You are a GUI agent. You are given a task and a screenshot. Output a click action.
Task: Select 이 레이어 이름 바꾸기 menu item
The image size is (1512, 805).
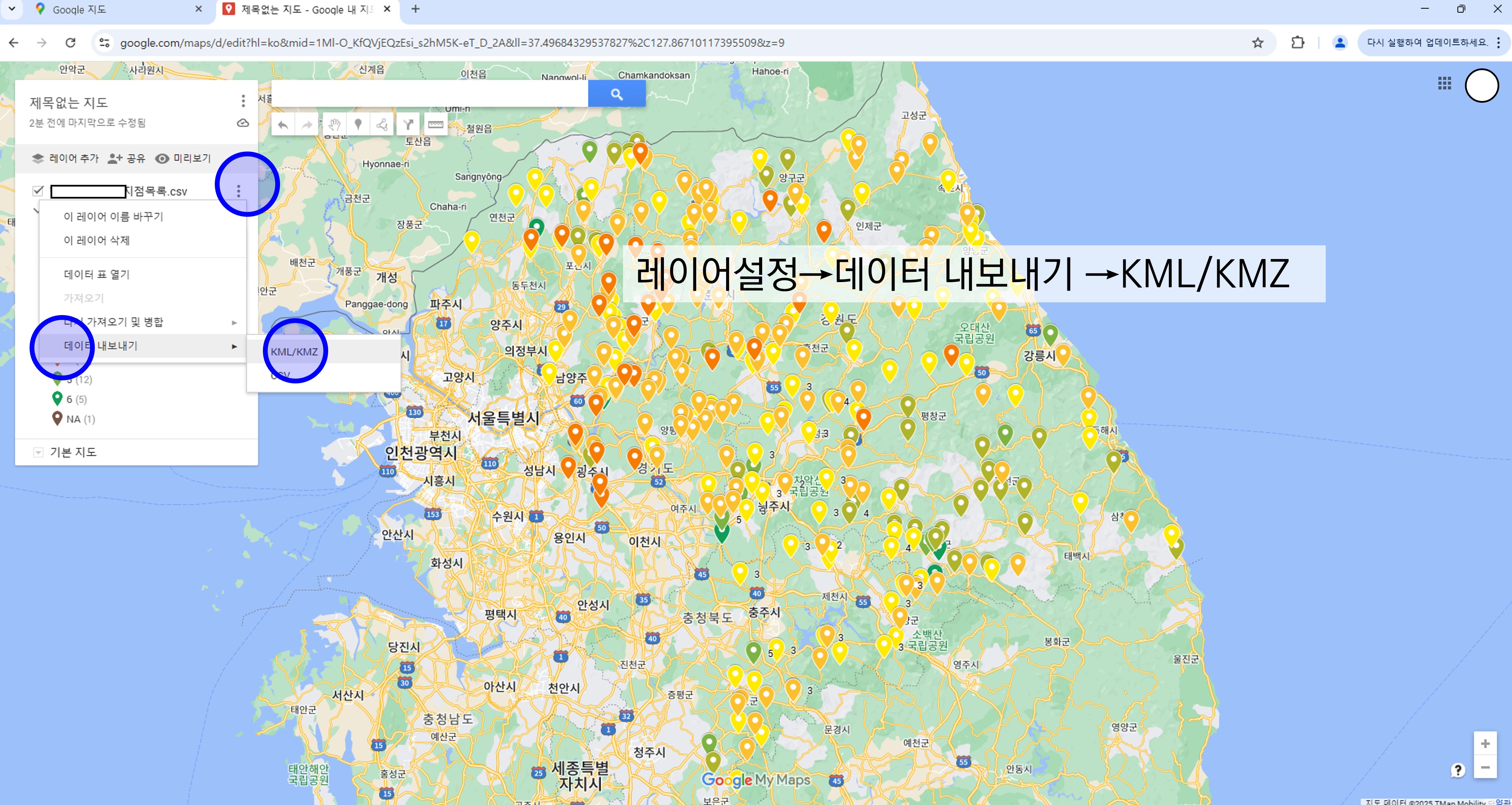click(x=113, y=216)
